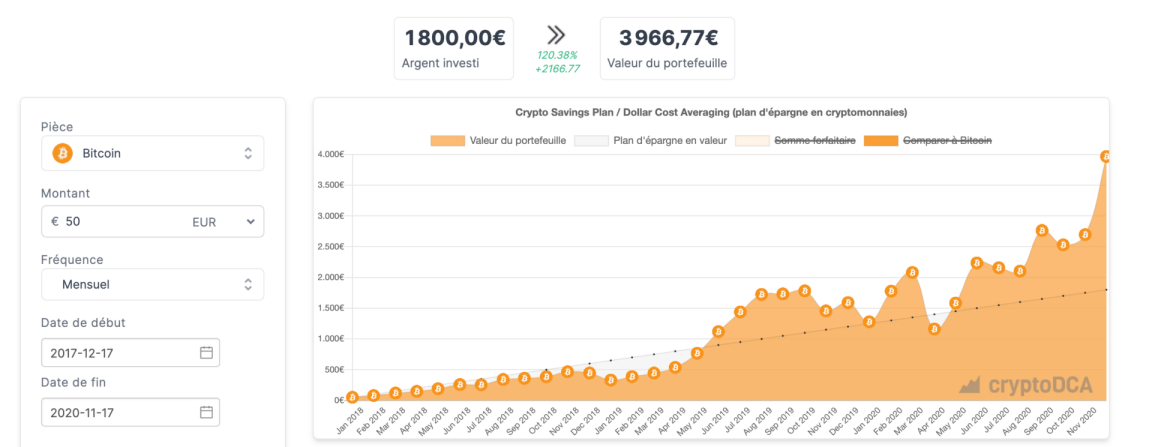The width and height of the screenshot is (1152, 447).
Task: Click the double chevron arrow between summary cards
Action: tap(557, 36)
